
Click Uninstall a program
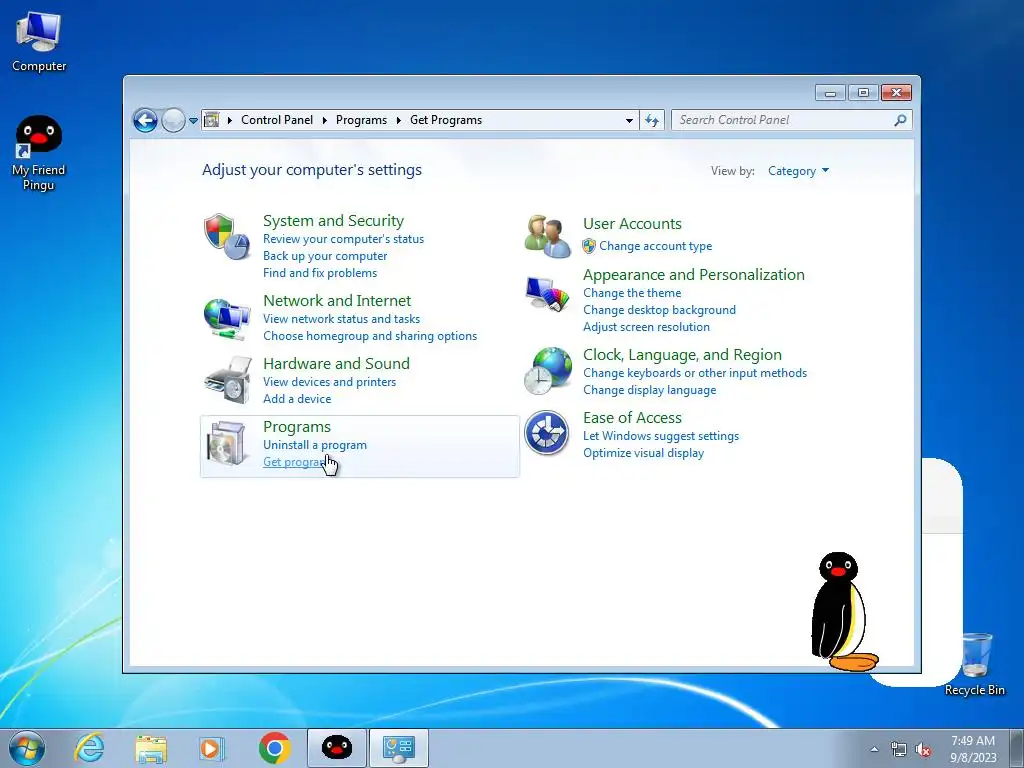[315, 445]
